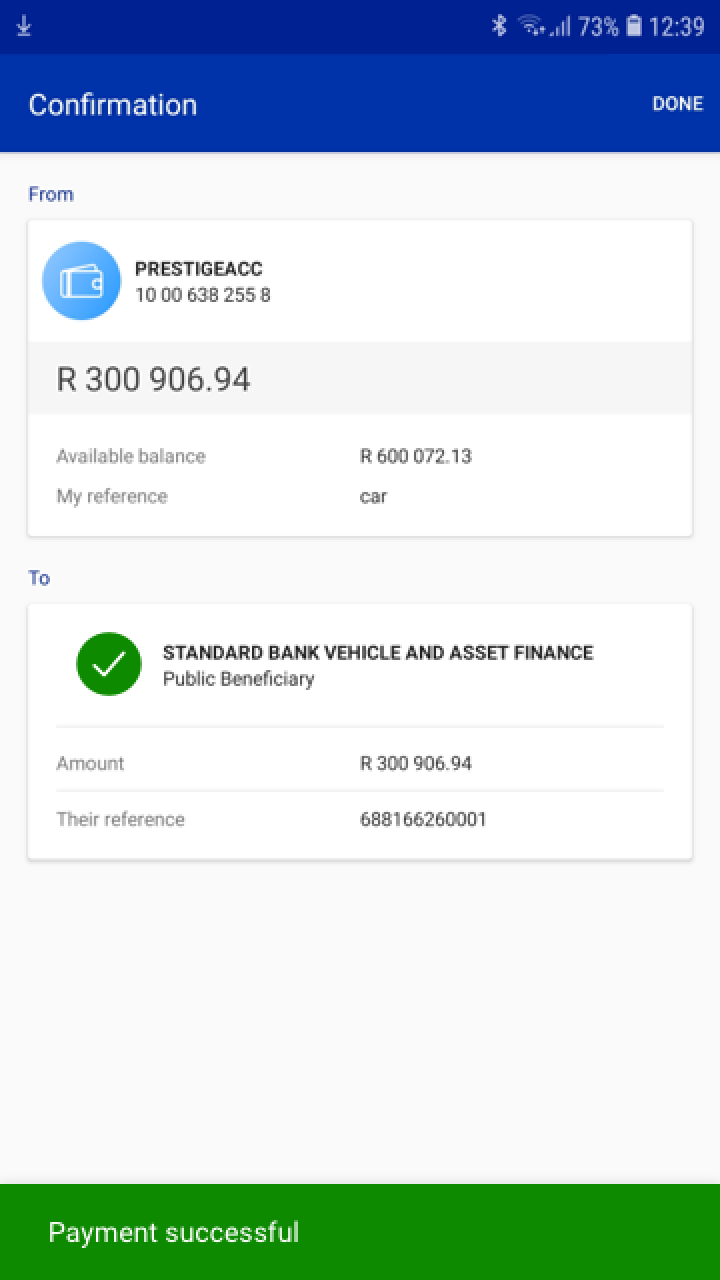Tap the large R 300 906.94 amount

[153, 379]
